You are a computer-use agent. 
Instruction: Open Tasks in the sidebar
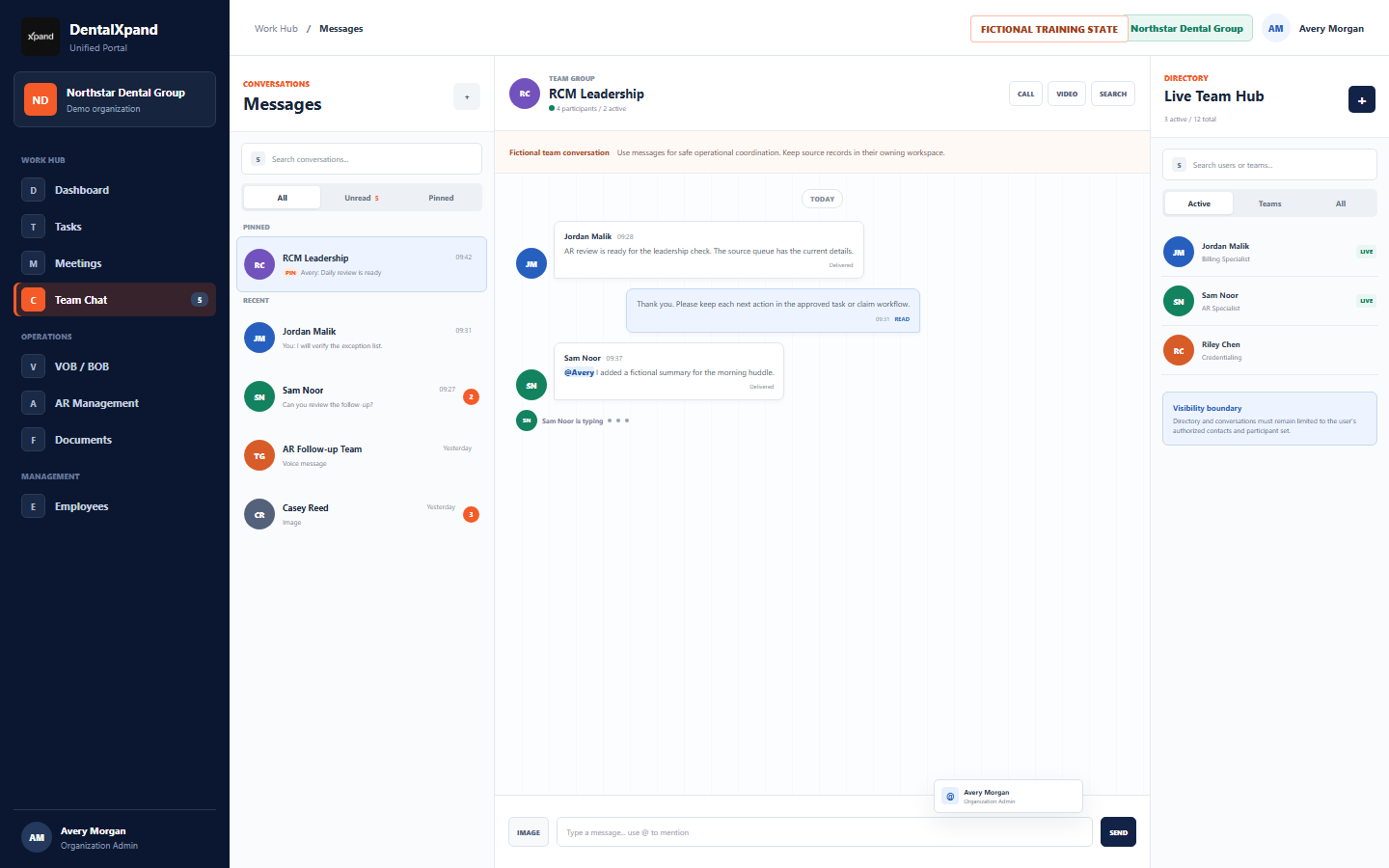tap(115, 227)
